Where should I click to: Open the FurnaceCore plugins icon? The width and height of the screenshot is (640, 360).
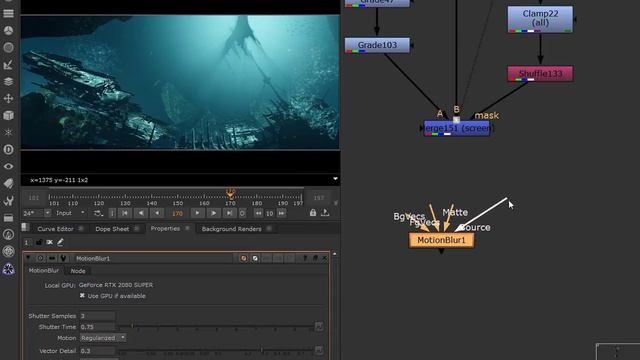pyautogui.click(x=8, y=234)
